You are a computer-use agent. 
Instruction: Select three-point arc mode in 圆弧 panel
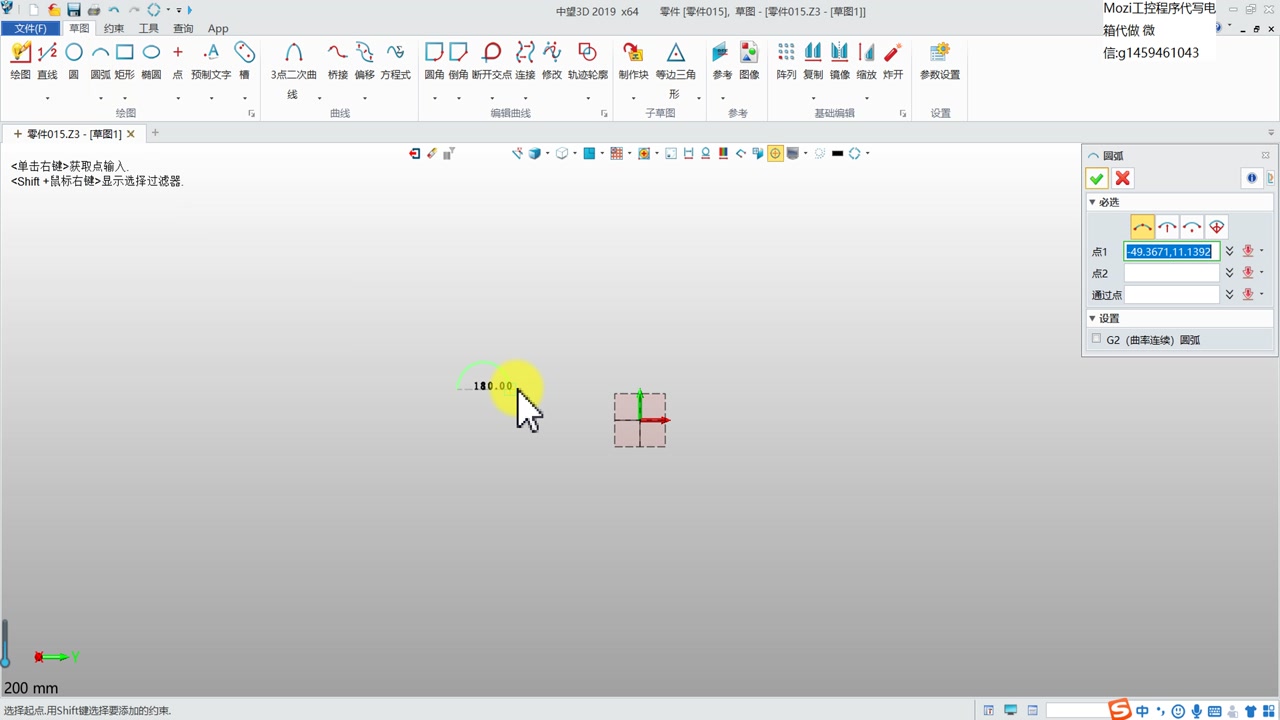(x=1142, y=227)
